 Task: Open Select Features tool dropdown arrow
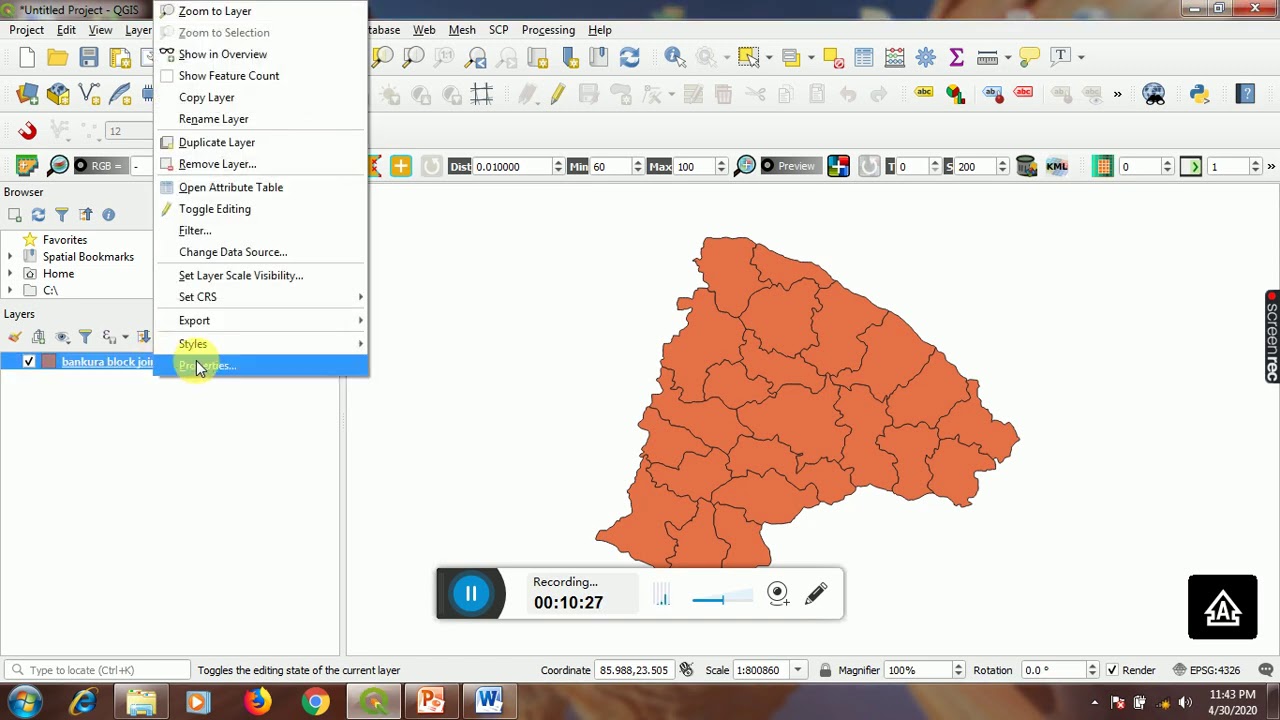768,57
